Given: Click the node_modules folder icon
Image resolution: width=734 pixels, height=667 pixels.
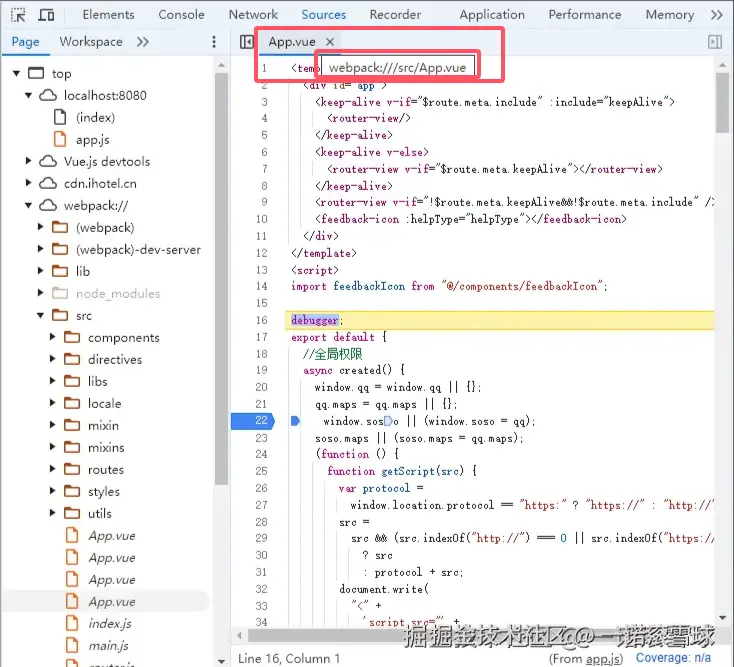Looking at the screenshot, I should coord(60,293).
